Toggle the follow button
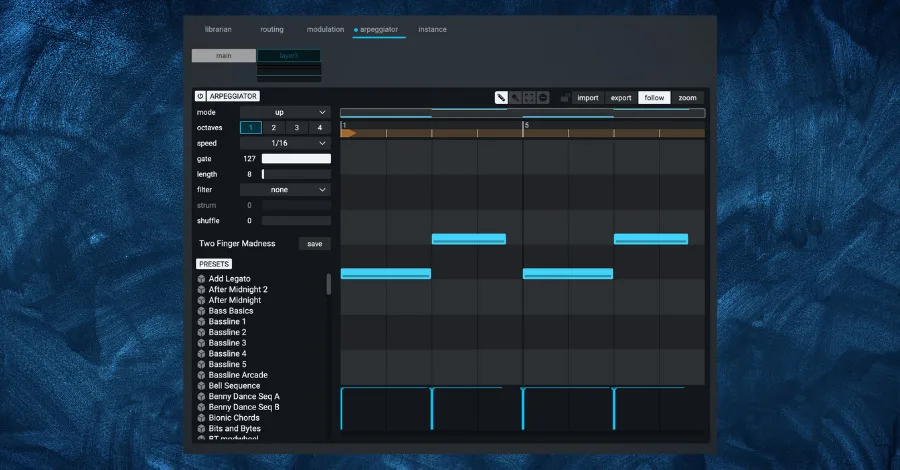Image resolution: width=900 pixels, height=470 pixels. click(x=654, y=98)
